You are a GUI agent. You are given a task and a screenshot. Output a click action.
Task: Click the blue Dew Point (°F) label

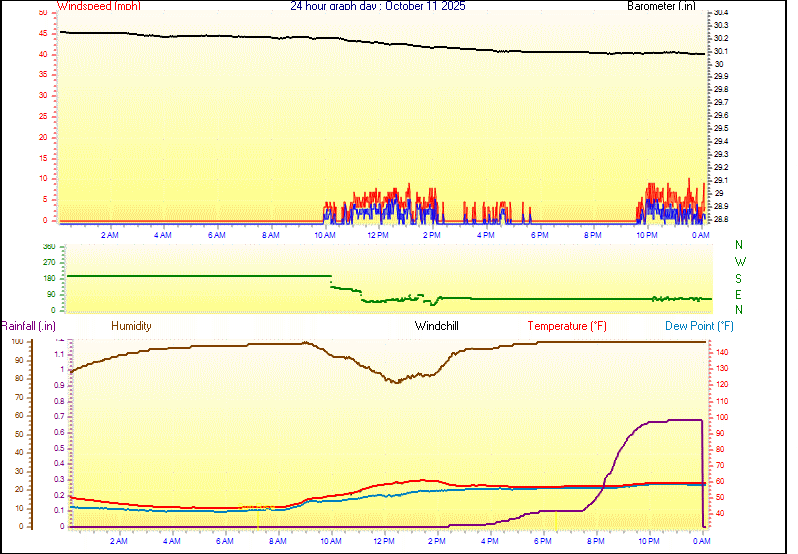point(699,326)
